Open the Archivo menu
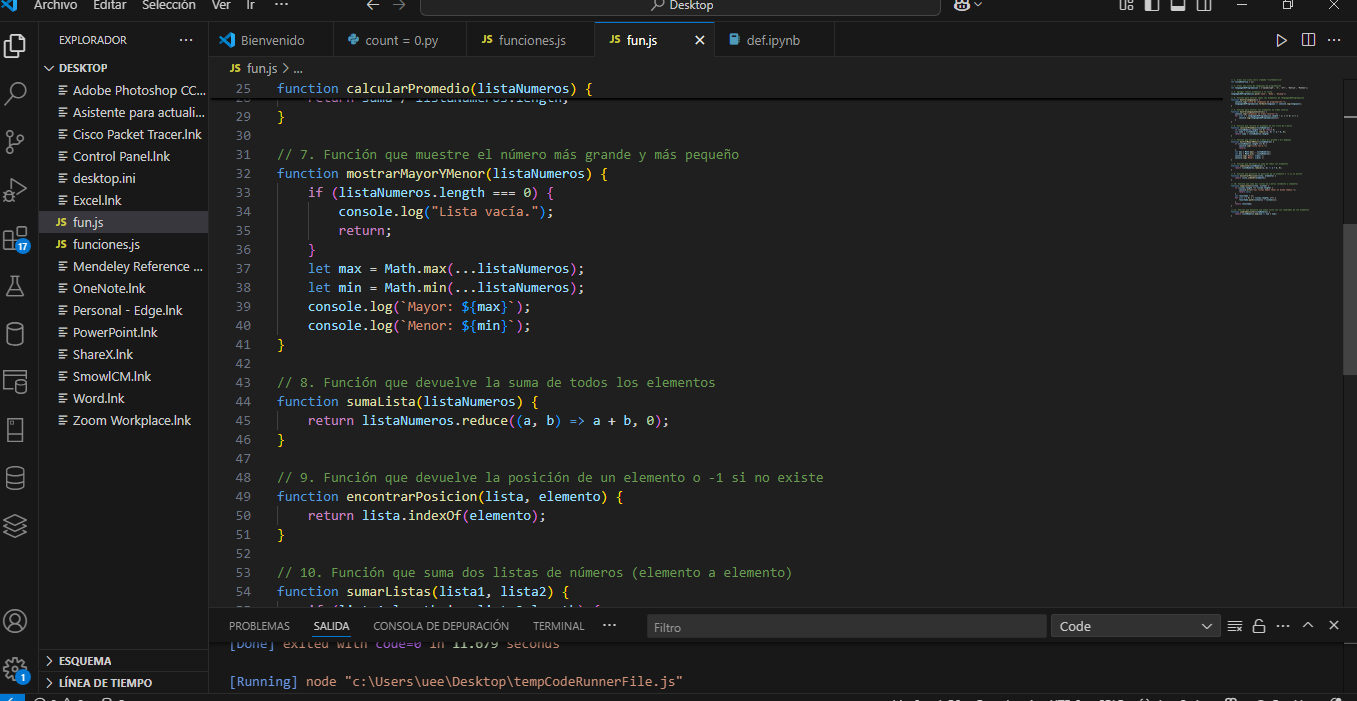This screenshot has height=701, width=1357. point(55,5)
